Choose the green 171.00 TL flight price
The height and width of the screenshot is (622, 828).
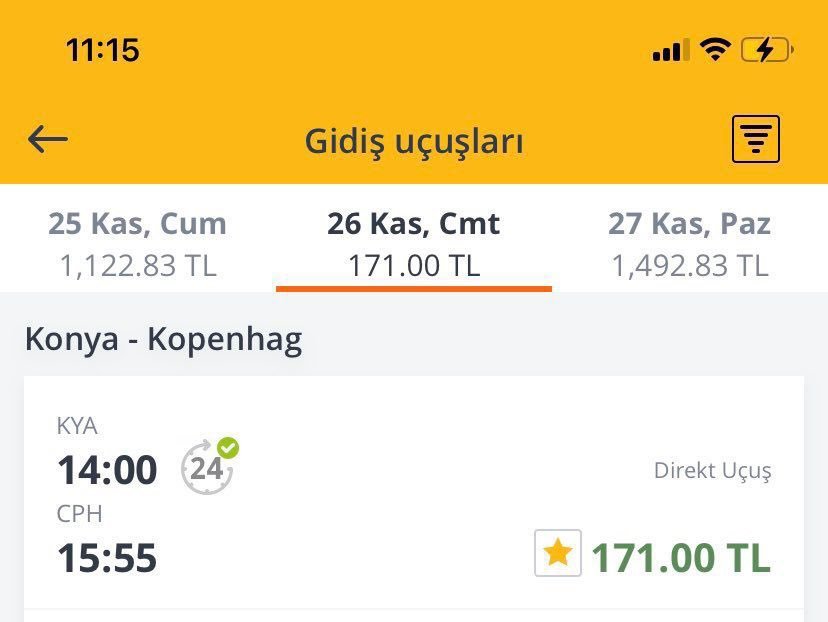click(681, 557)
